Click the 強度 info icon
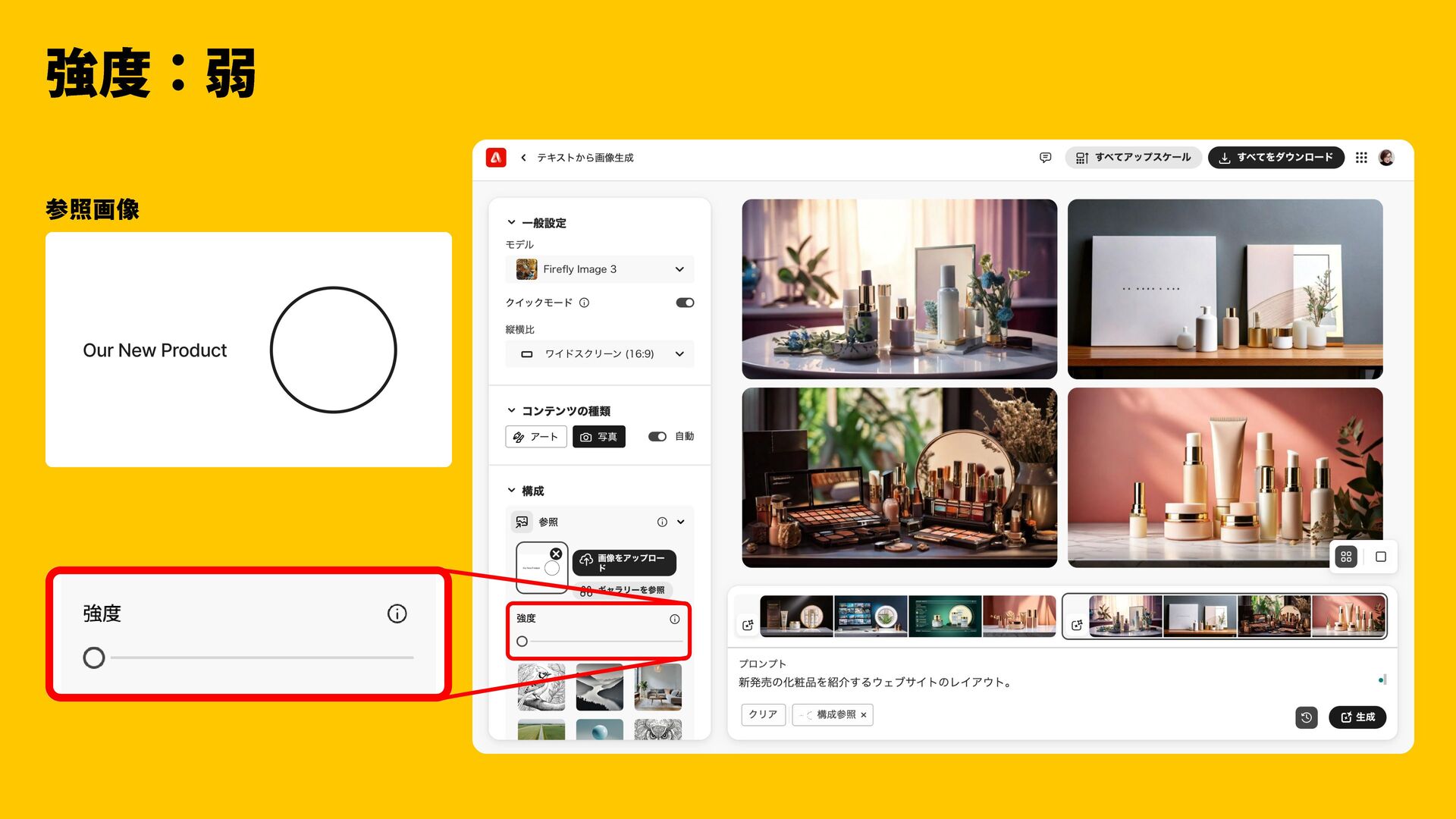The height and width of the screenshot is (819, 1456). (674, 619)
